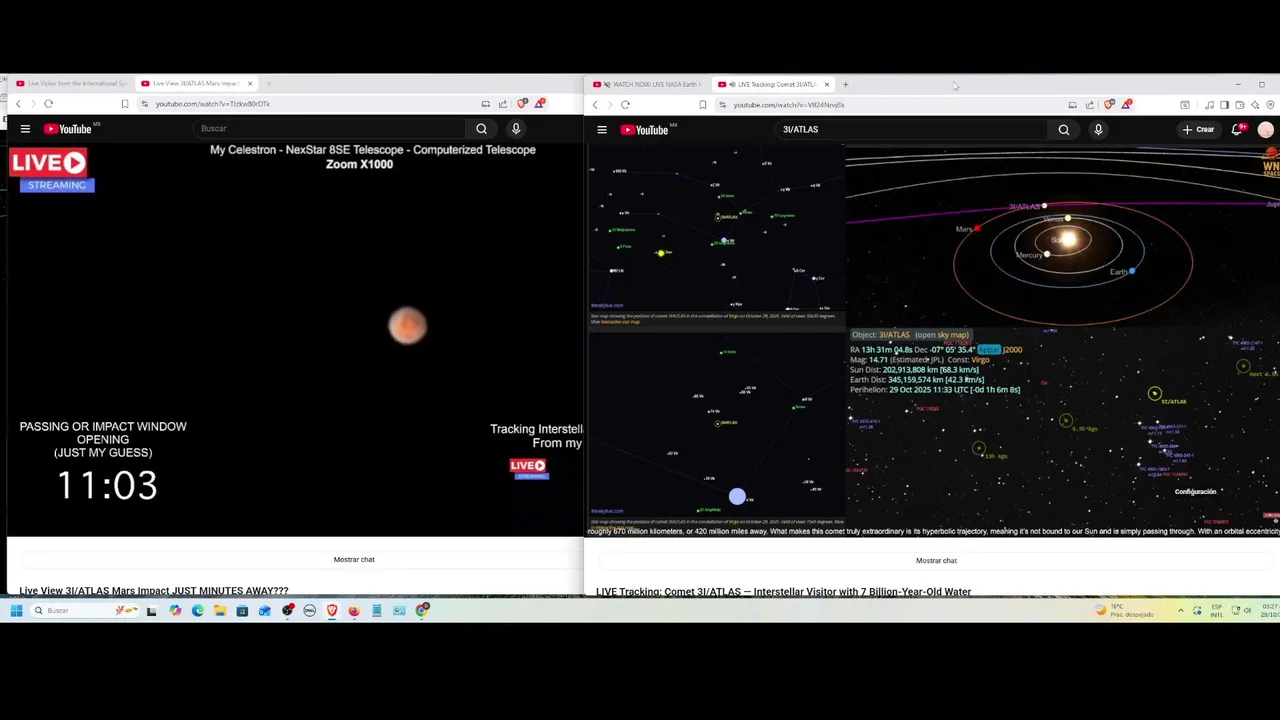1280x720 pixels.
Task: Click share icon in right address bar
Action: [x=1090, y=104]
